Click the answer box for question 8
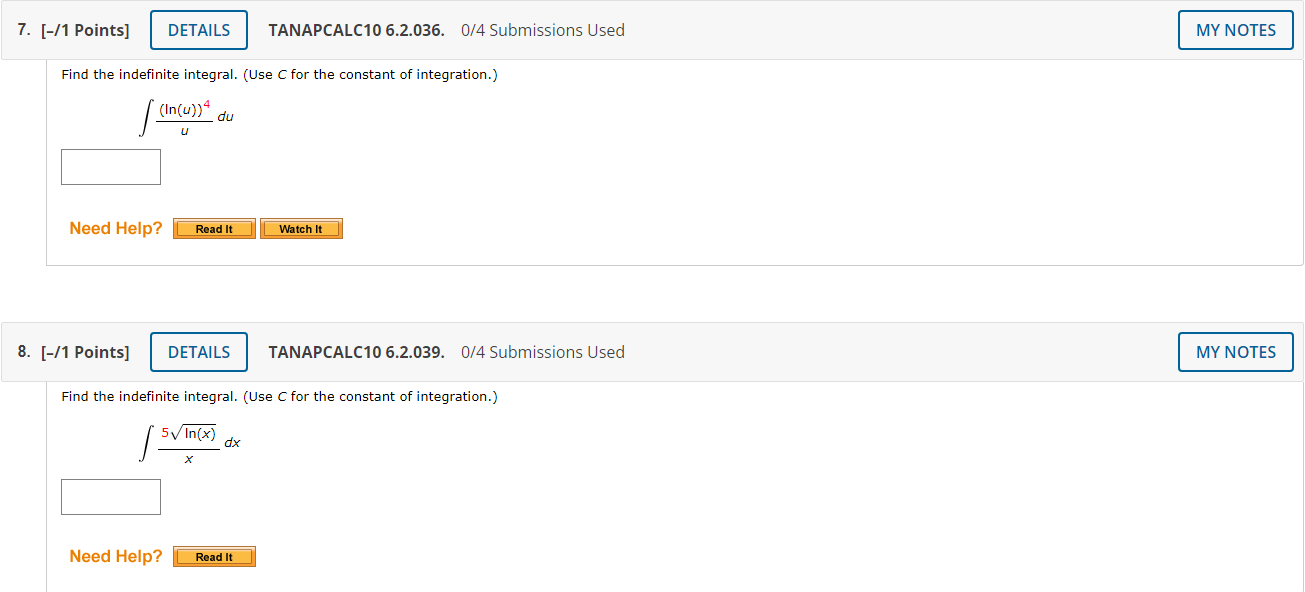1305x592 pixels. (x=110, y=496)
